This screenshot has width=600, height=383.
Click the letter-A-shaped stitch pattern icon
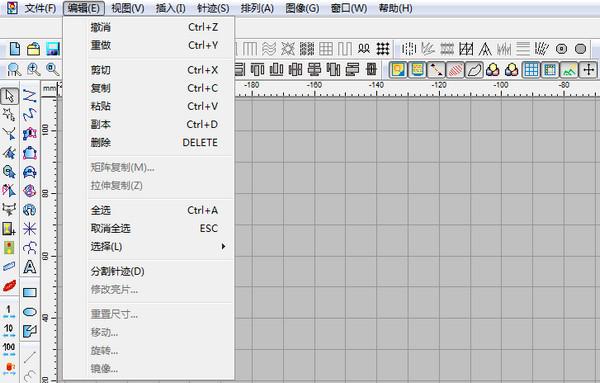(485, 49)
